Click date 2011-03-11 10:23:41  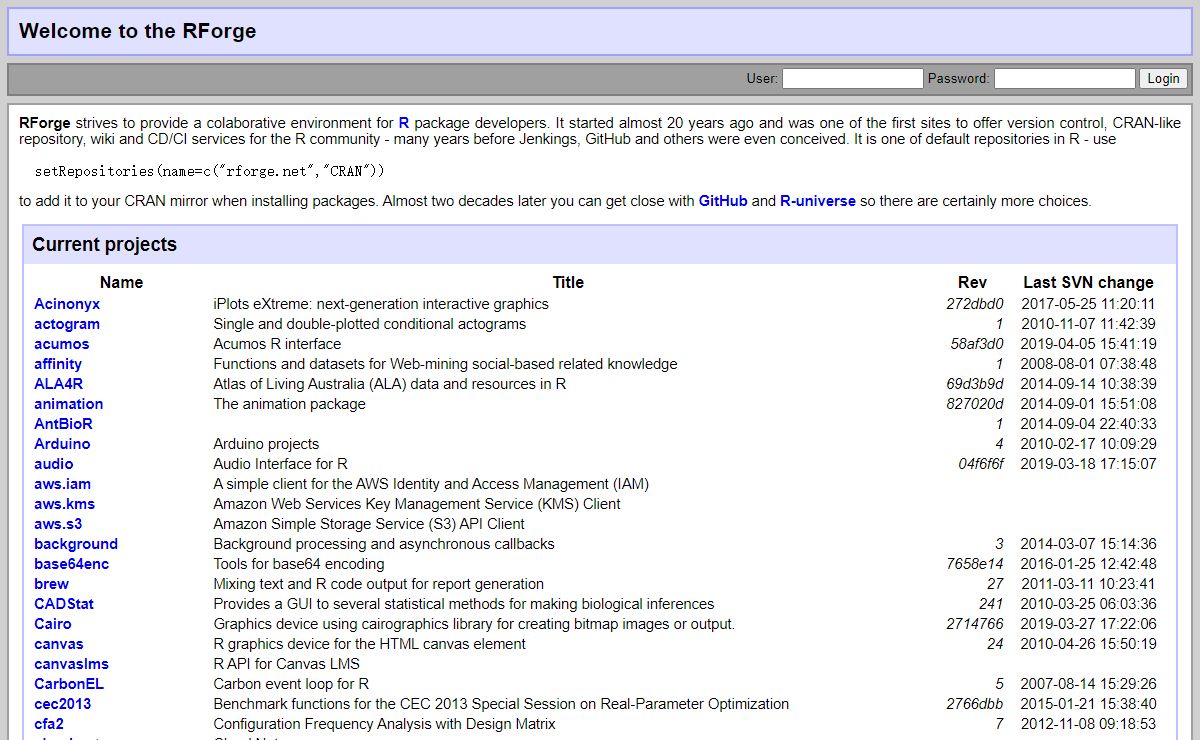[1088, 584]
